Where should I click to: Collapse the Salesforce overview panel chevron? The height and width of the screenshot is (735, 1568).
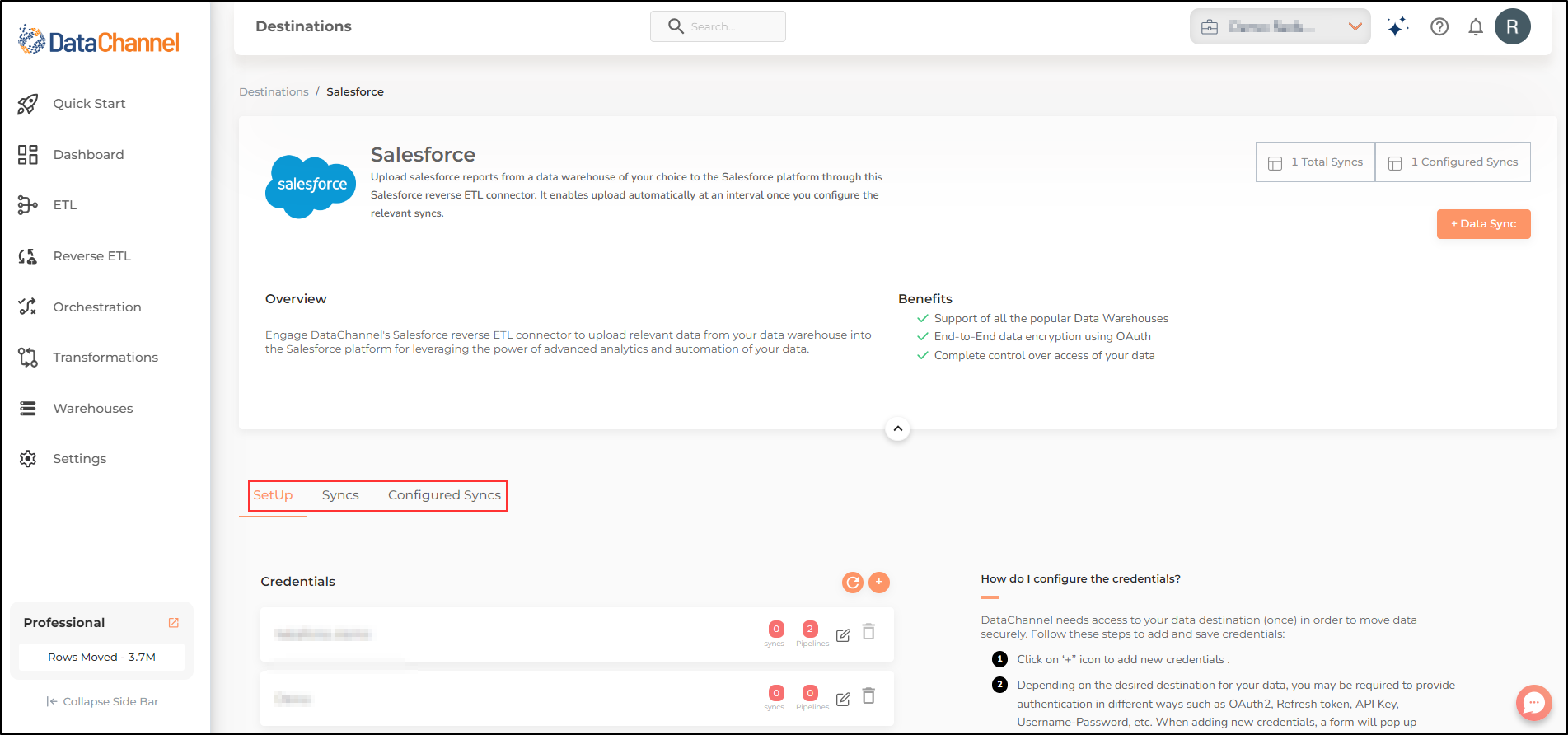tap(897, 428)
